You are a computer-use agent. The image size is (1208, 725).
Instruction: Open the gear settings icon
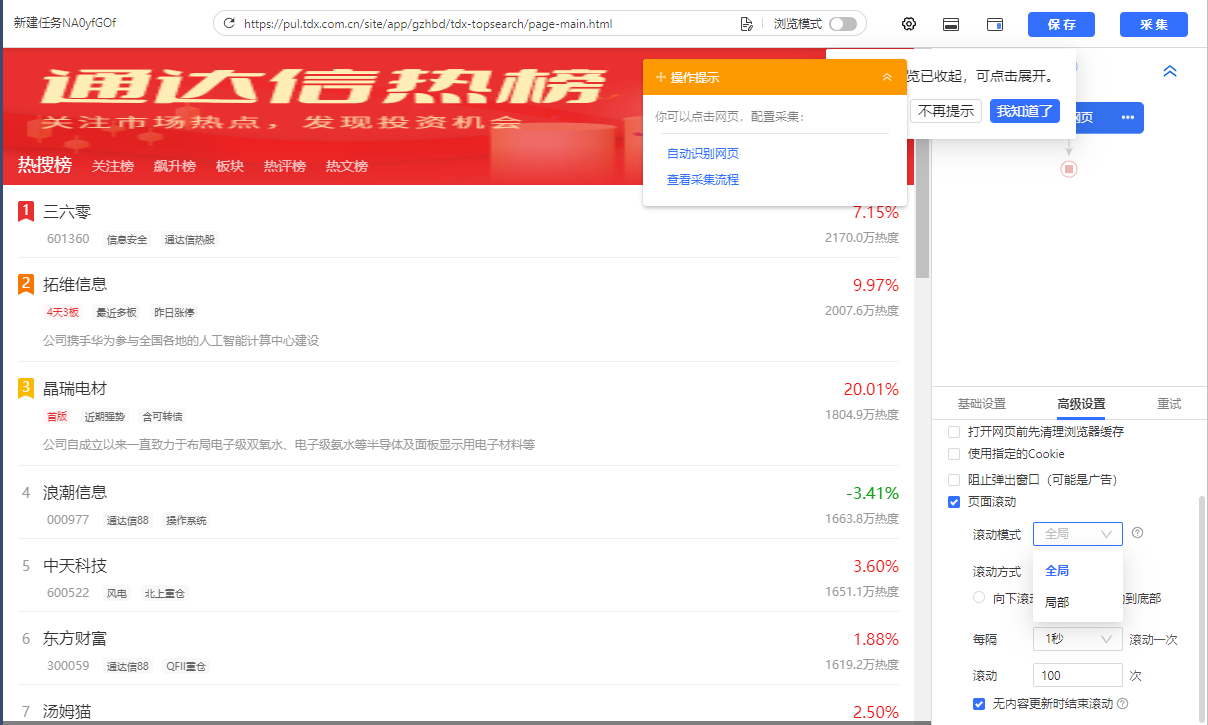coord(909,24)
